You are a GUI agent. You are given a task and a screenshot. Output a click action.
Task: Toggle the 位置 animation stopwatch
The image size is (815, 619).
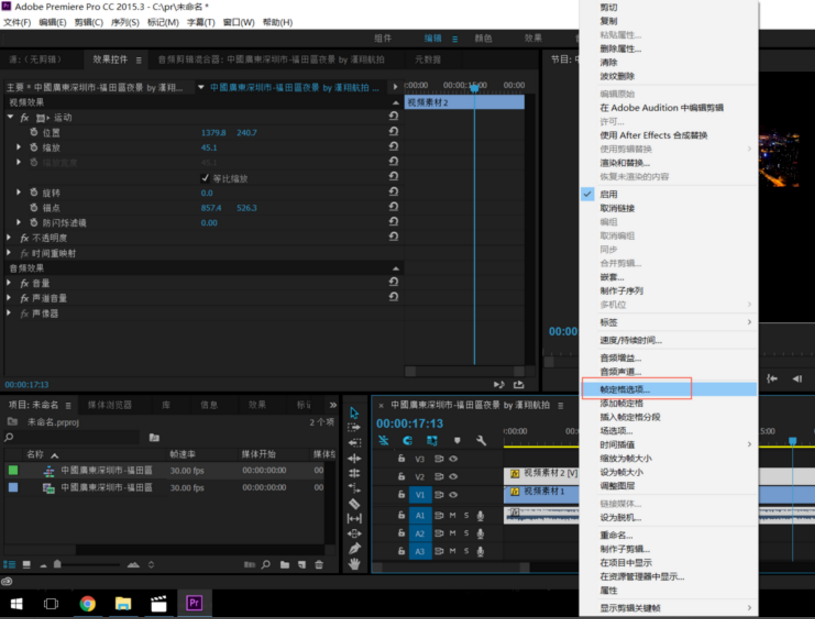click(x=32, y=132)
